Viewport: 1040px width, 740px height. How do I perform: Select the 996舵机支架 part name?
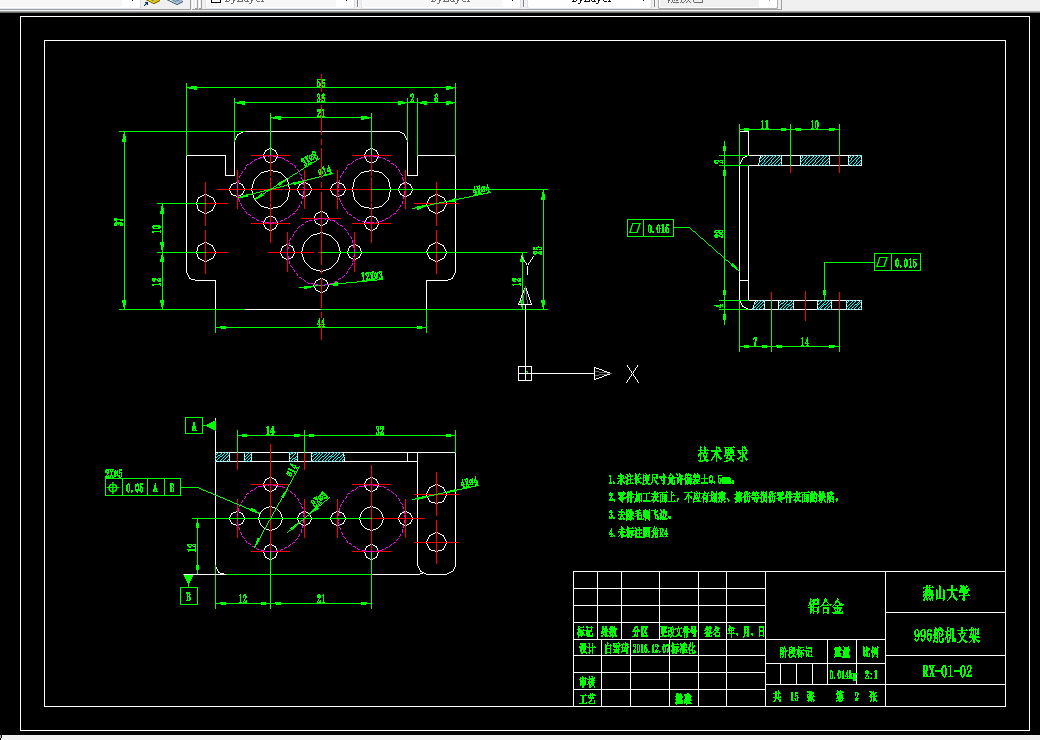pyautogui.click(x=946, y=635)
